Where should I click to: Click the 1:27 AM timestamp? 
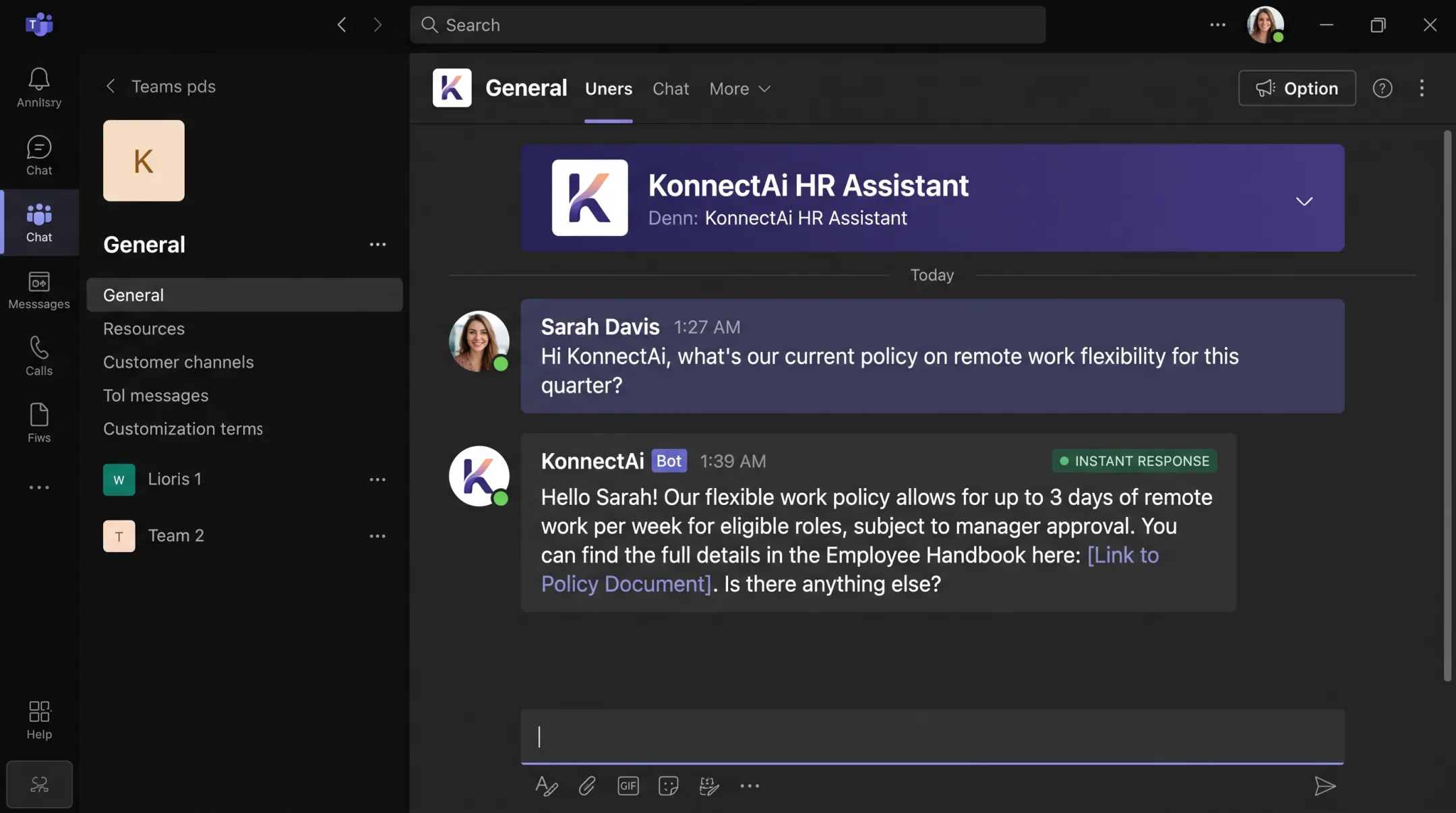tap(707, 327)
